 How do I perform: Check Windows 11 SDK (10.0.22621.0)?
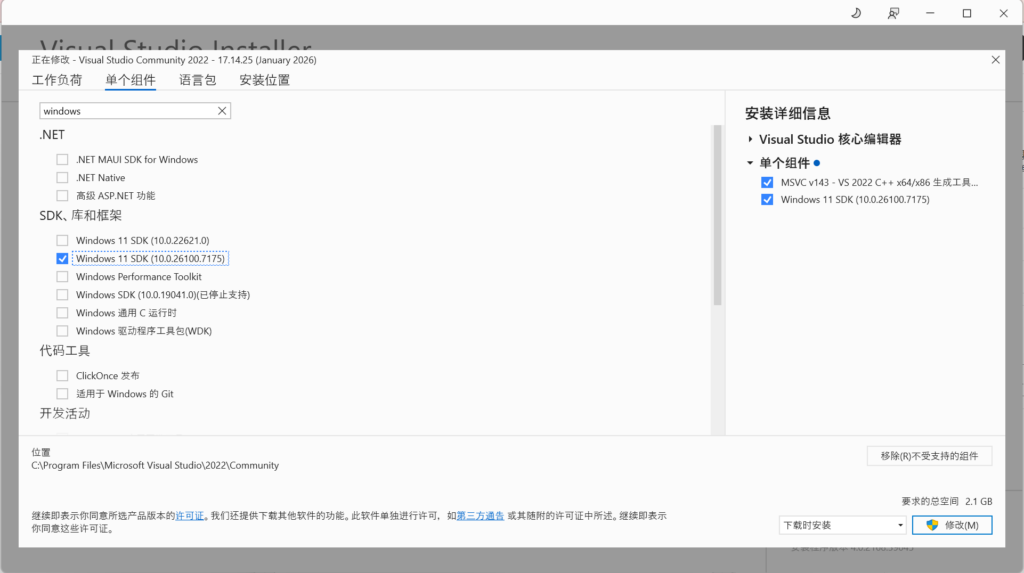(62, 240)
